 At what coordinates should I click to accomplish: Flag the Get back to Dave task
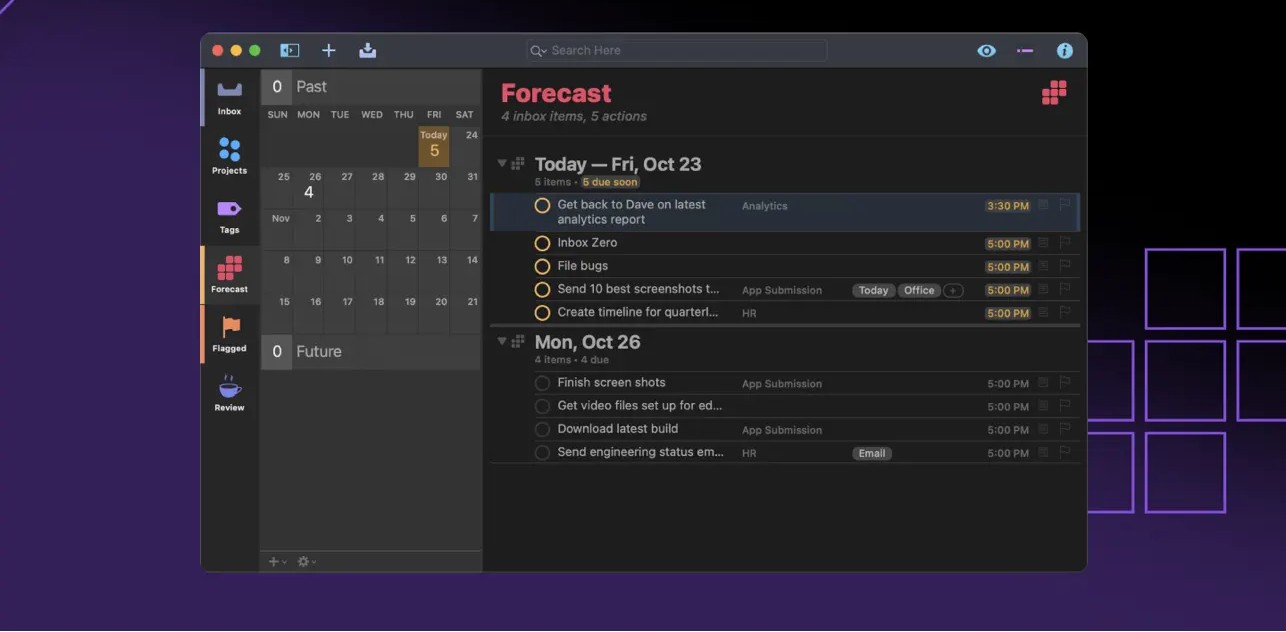[x=1064, y=205]
